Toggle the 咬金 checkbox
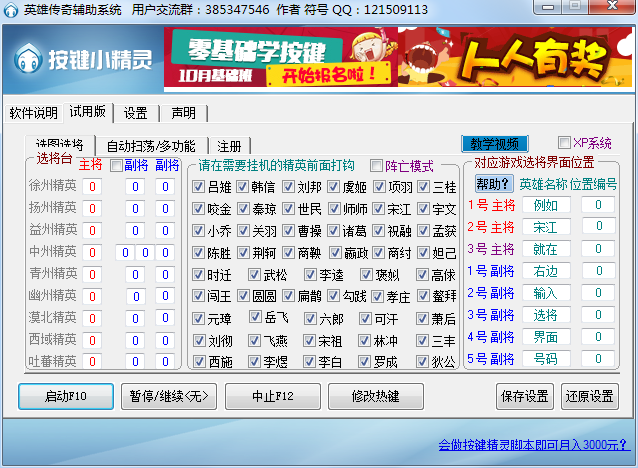This screenshot has width=638, height=468. click(x=198, y=209)
